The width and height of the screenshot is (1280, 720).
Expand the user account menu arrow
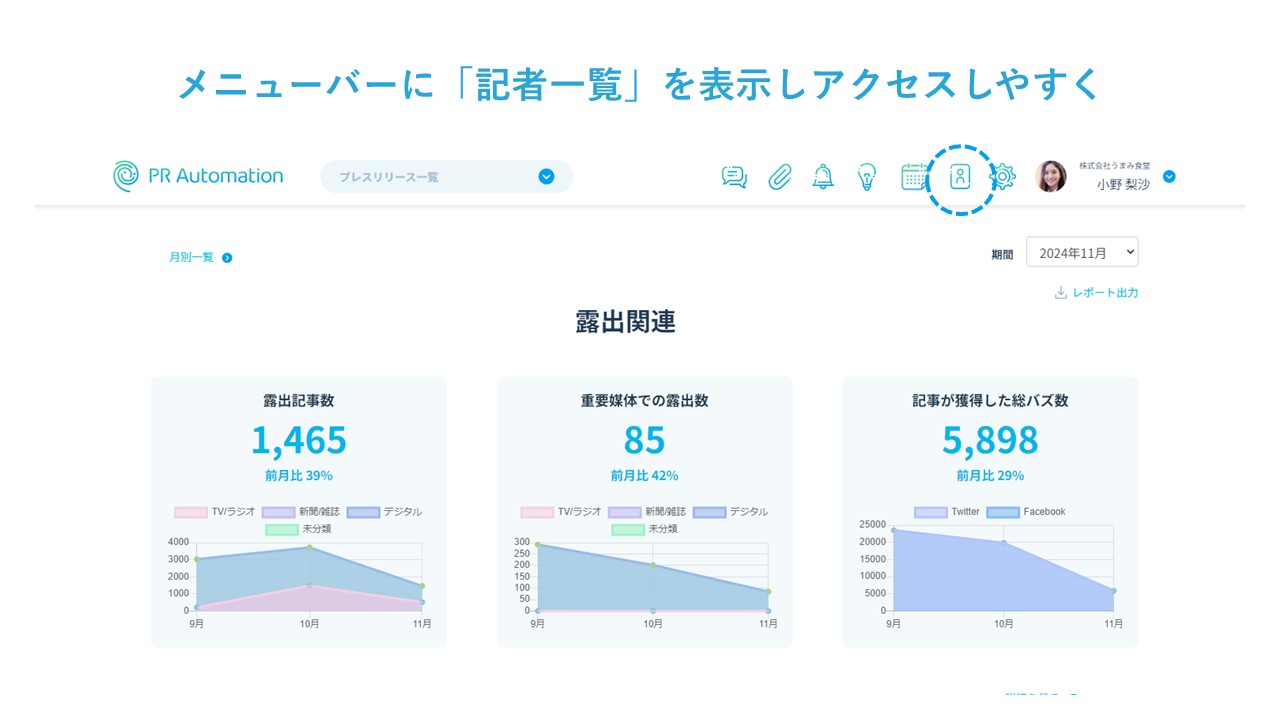tap(1169, 177)
